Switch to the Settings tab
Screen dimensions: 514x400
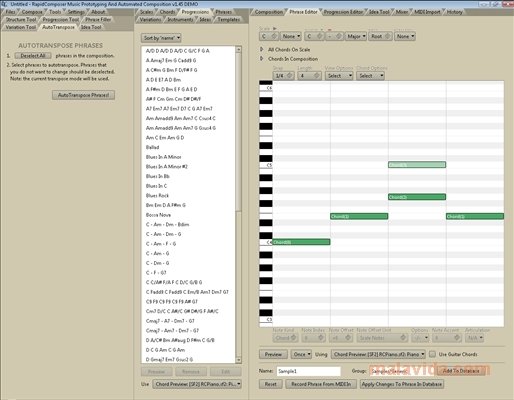76,12
